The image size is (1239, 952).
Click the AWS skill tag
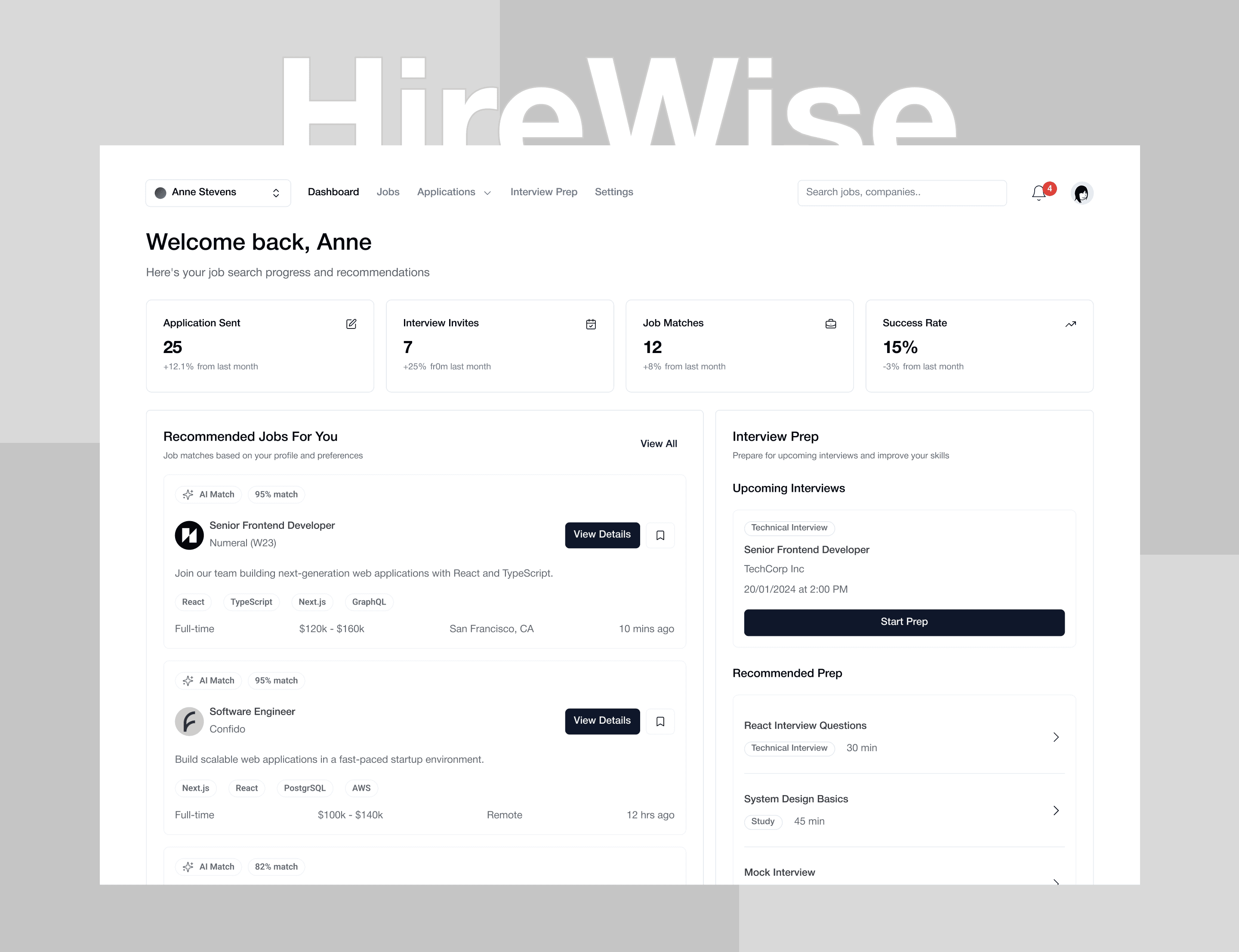pos(361,788)
